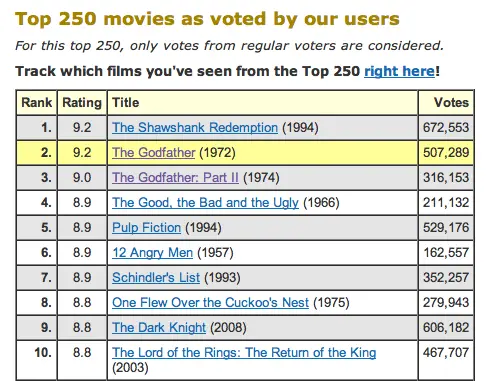Open Lord of the Rings: Return of the King
The width and height of the screenshot is (494, 381).
[x=244, y=353]
